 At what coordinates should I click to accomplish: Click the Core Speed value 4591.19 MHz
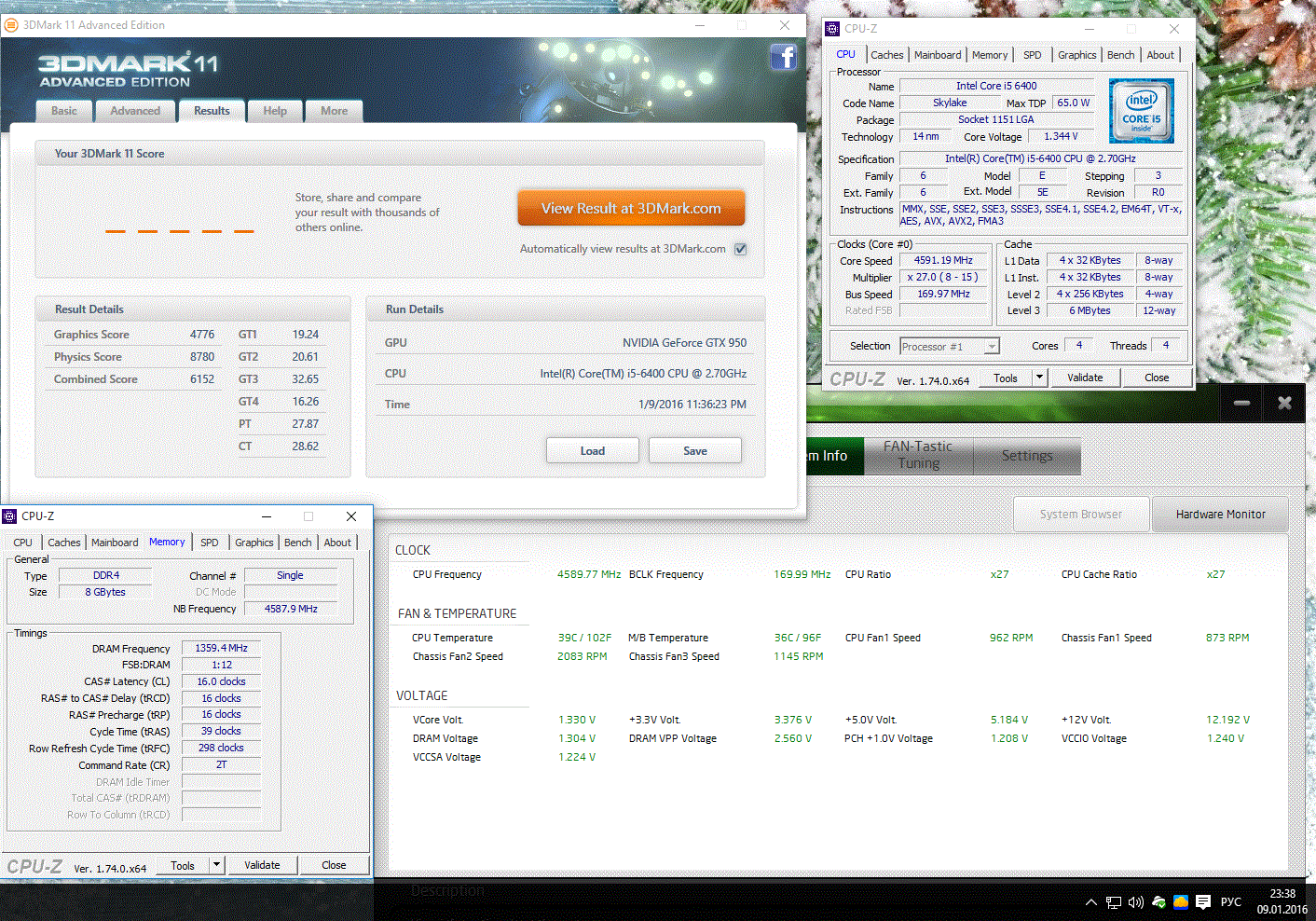click(943, 261)
